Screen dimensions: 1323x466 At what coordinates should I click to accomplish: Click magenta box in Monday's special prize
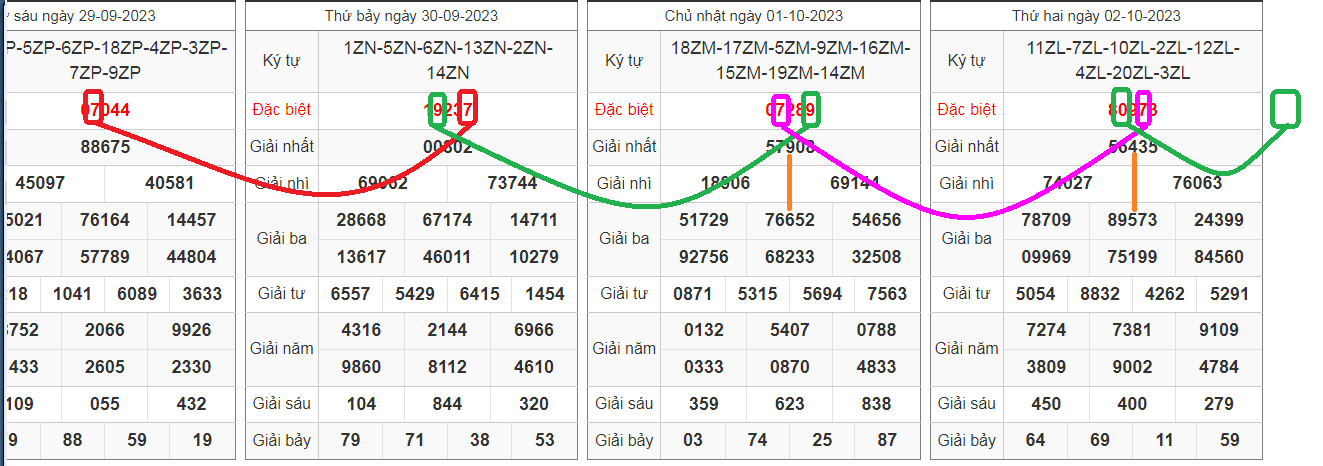(1144, 109)
